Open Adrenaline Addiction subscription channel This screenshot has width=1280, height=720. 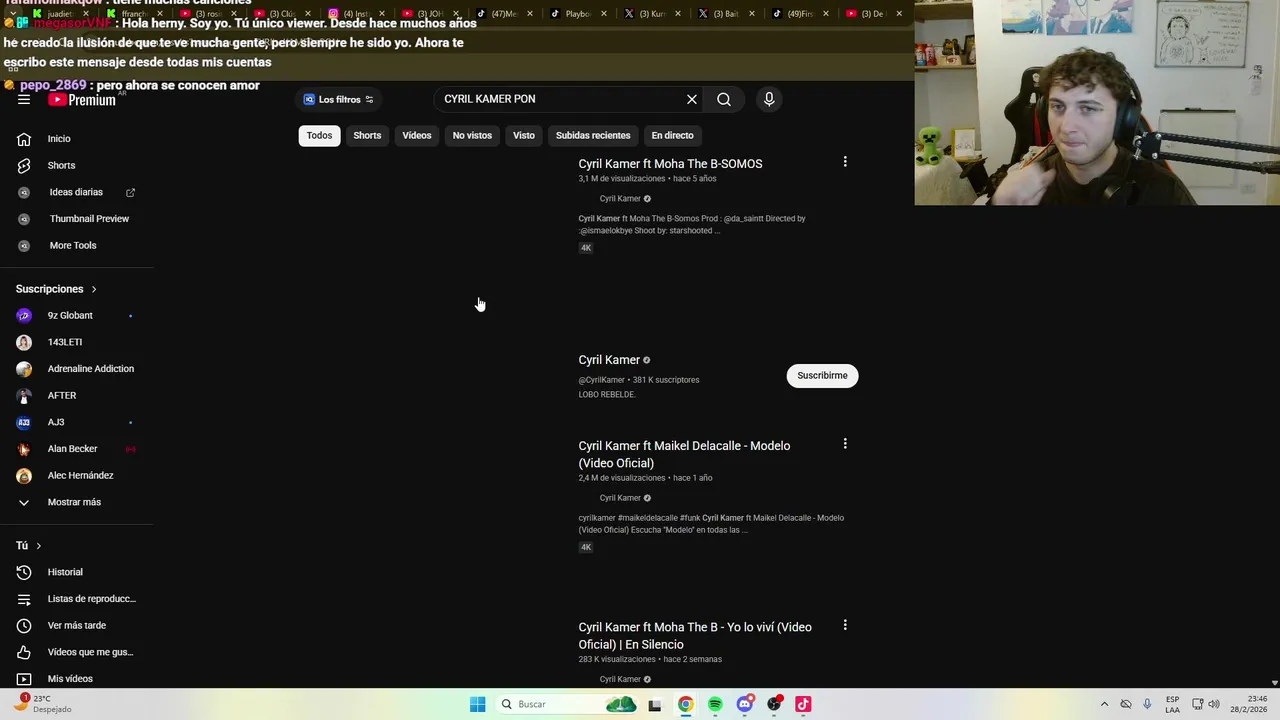(90, 369)
